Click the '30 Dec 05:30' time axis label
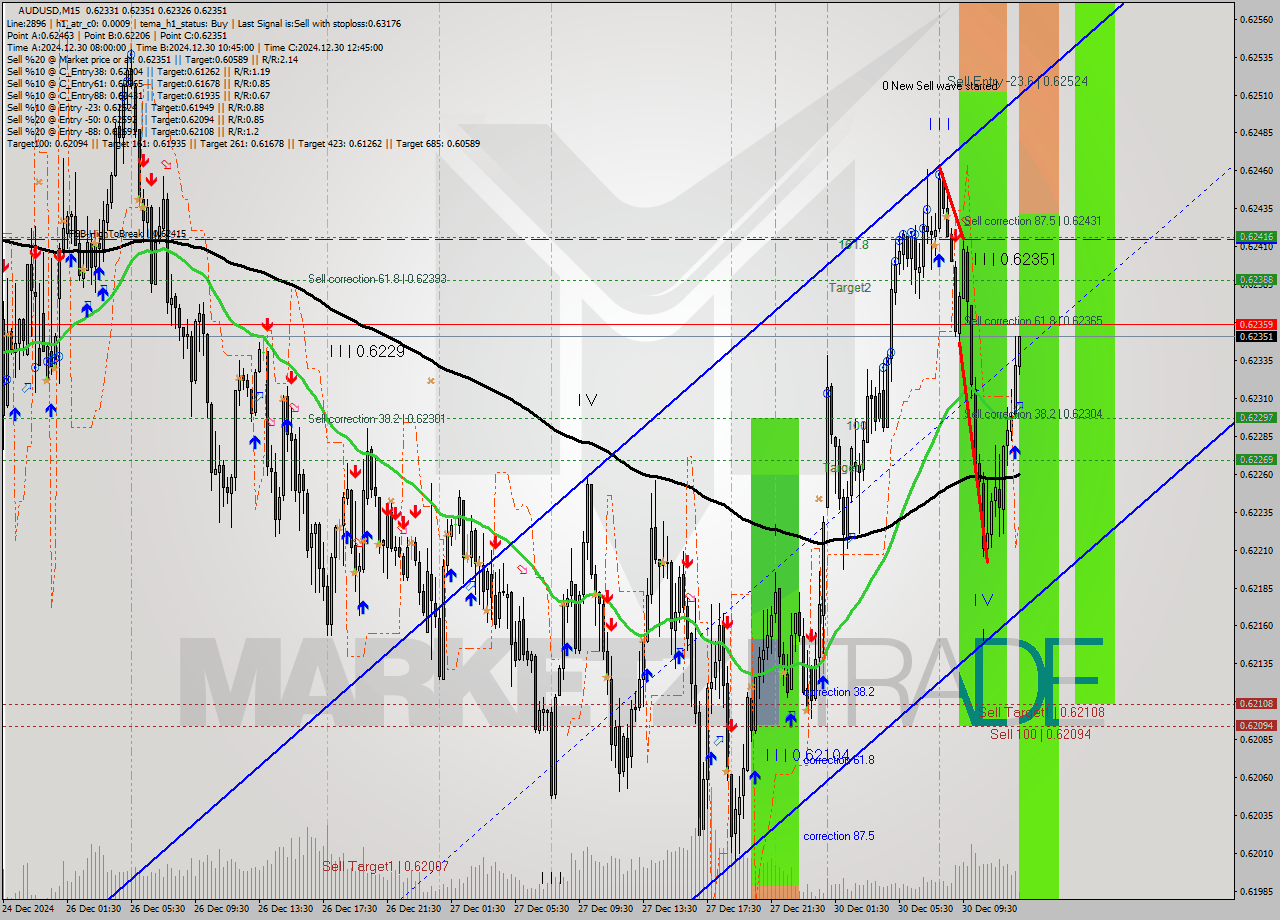Image resolution: width=1280 pixels, height=920 pixels. pos(925,910)
